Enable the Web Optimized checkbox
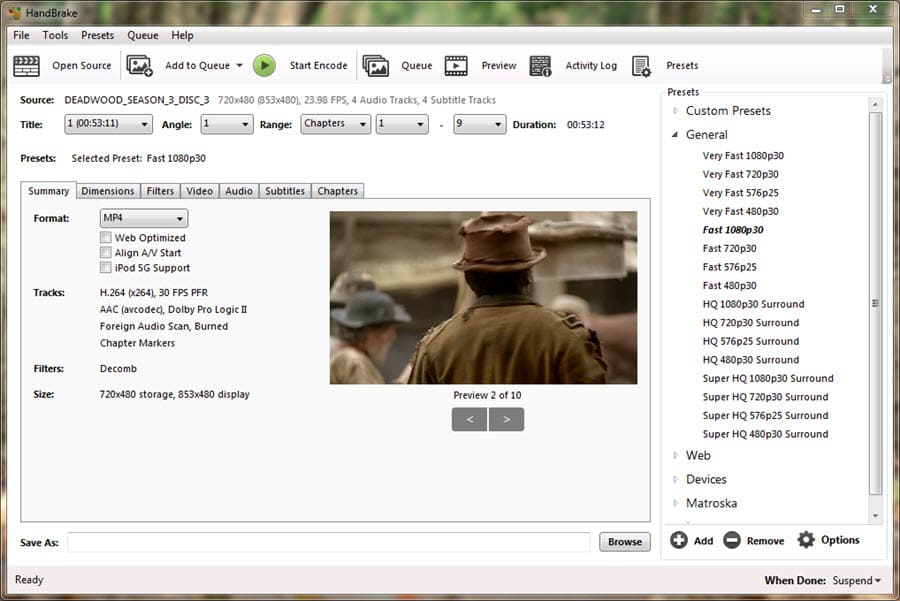This screenshot has height=601, width=900. [x=106, y=237]
